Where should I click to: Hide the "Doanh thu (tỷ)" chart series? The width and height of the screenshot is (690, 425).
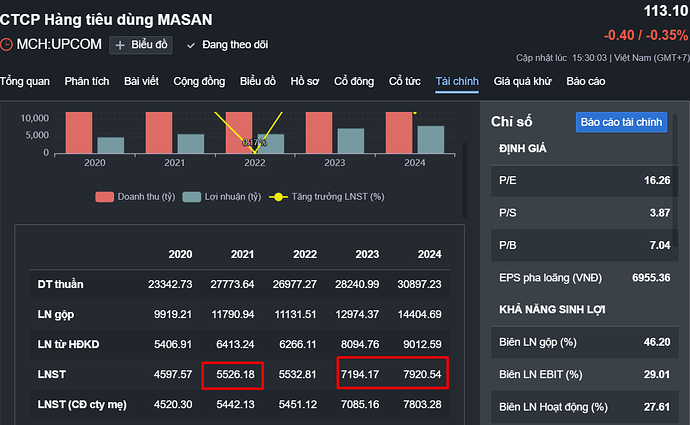[135, 196]
